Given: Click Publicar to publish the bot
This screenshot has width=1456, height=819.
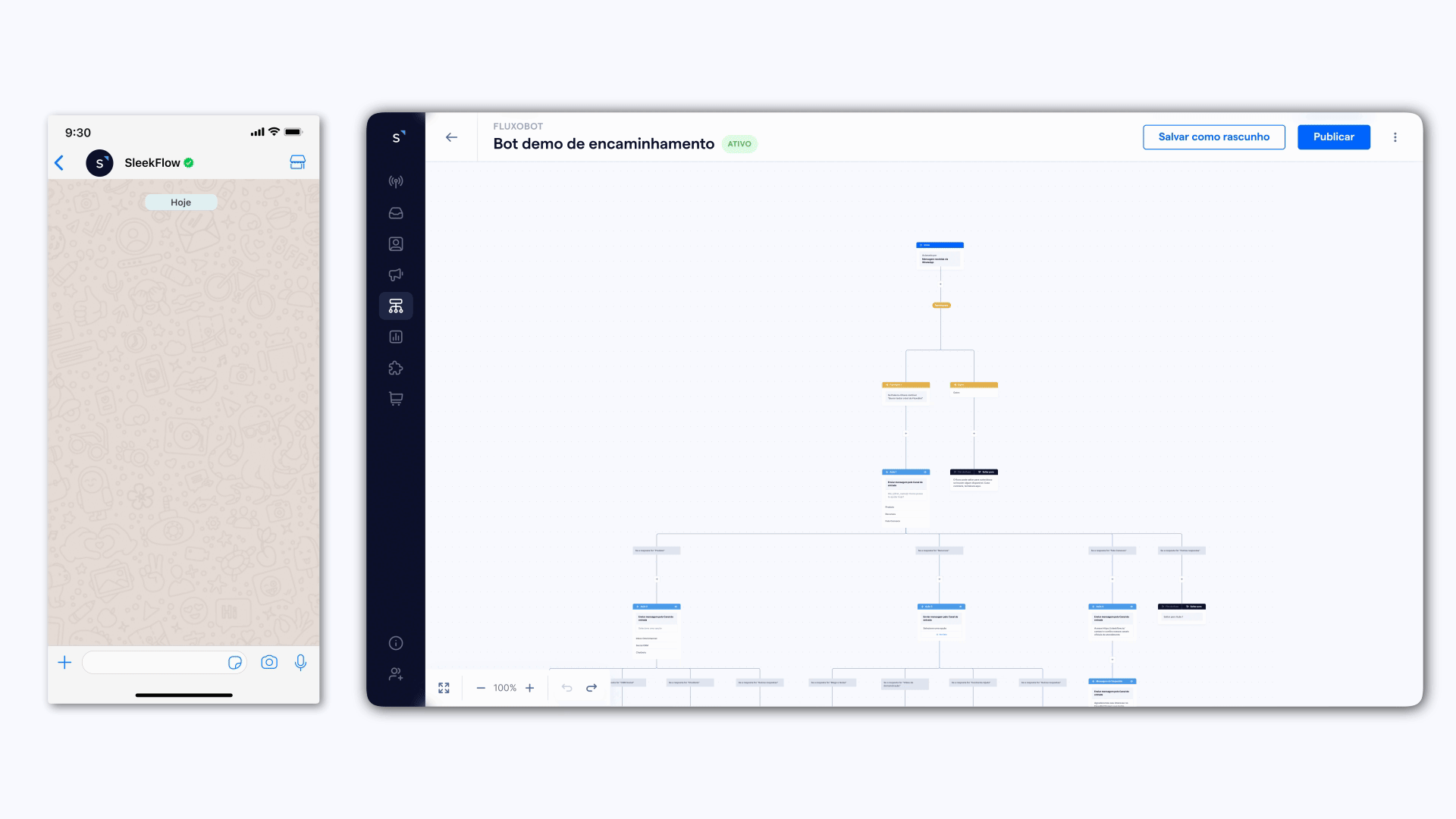Looking at the screenshot, I should coord(1333,136).
